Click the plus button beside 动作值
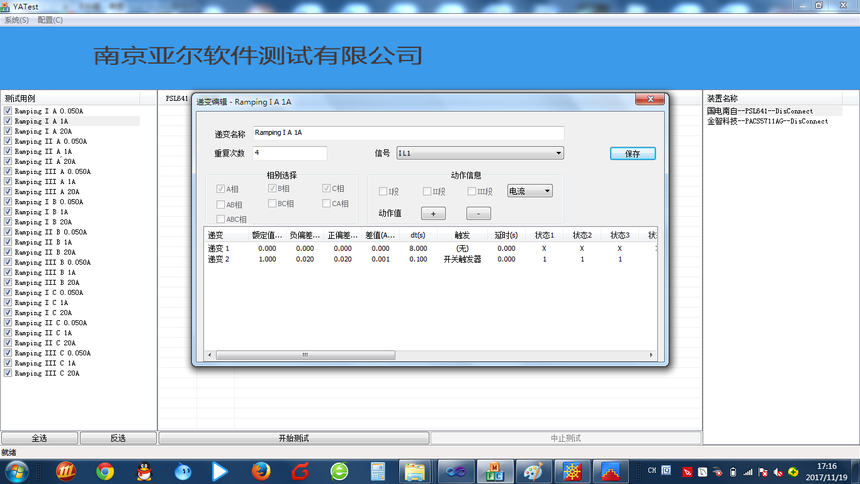The width and height of the screenshot is (860, 484). click(432, 213)
